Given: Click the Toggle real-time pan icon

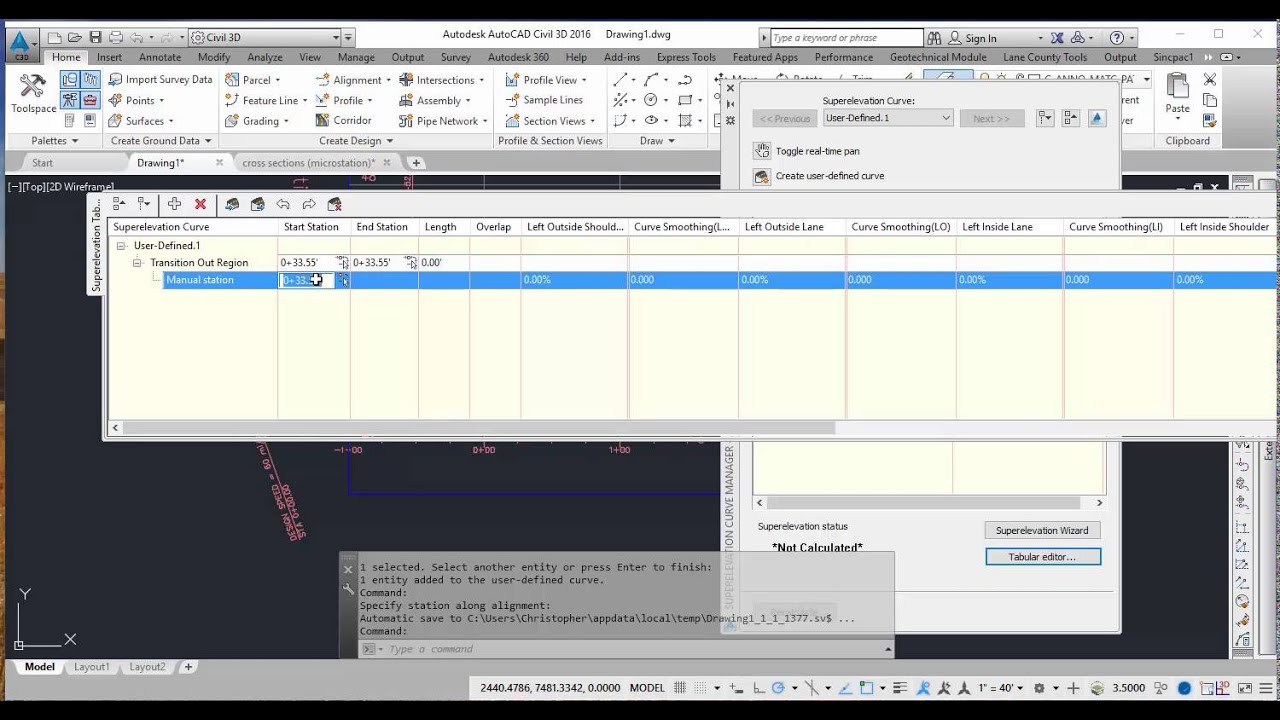Looking at the screenshot, I should click(762, 151).
